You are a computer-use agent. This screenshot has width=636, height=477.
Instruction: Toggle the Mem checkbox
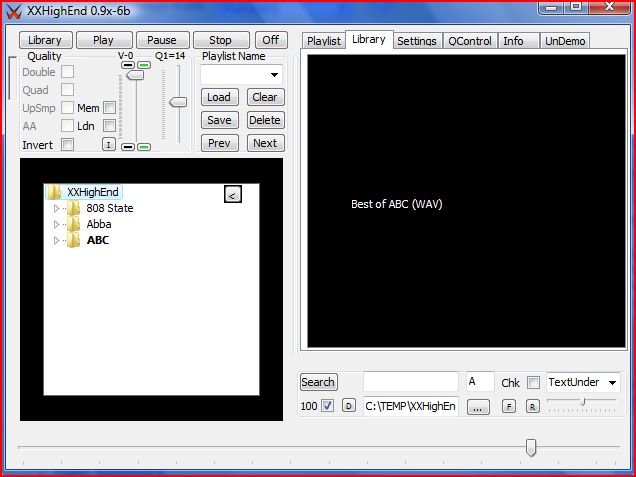pyautogui.click(x=109, y=108)
